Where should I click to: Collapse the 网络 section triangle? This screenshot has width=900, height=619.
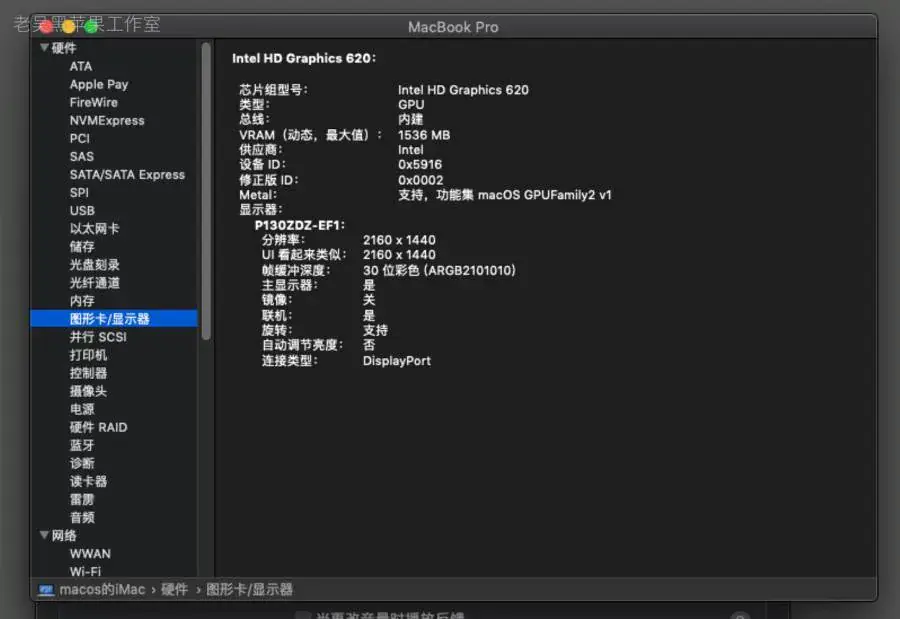[44, 535]
